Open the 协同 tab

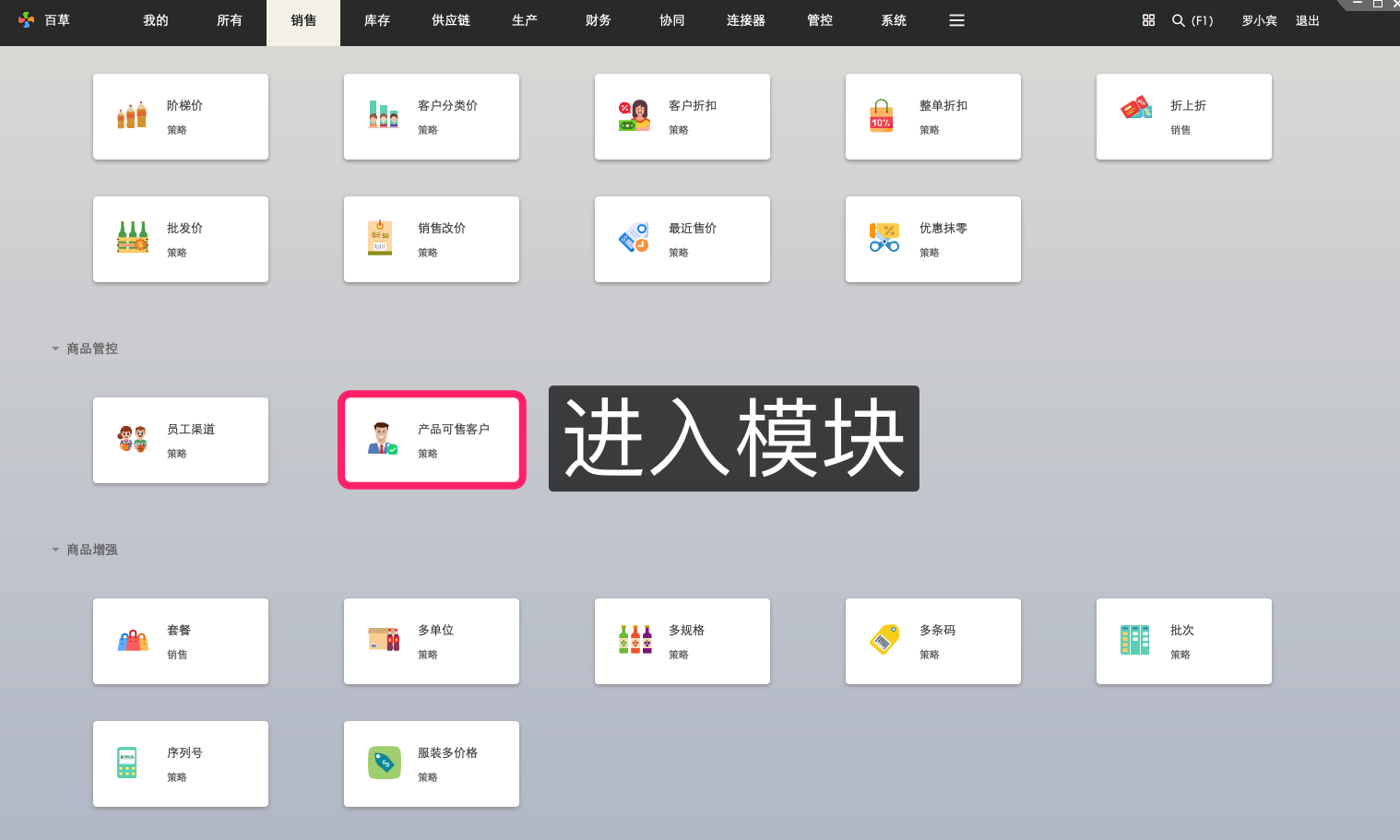pos(672,20)
